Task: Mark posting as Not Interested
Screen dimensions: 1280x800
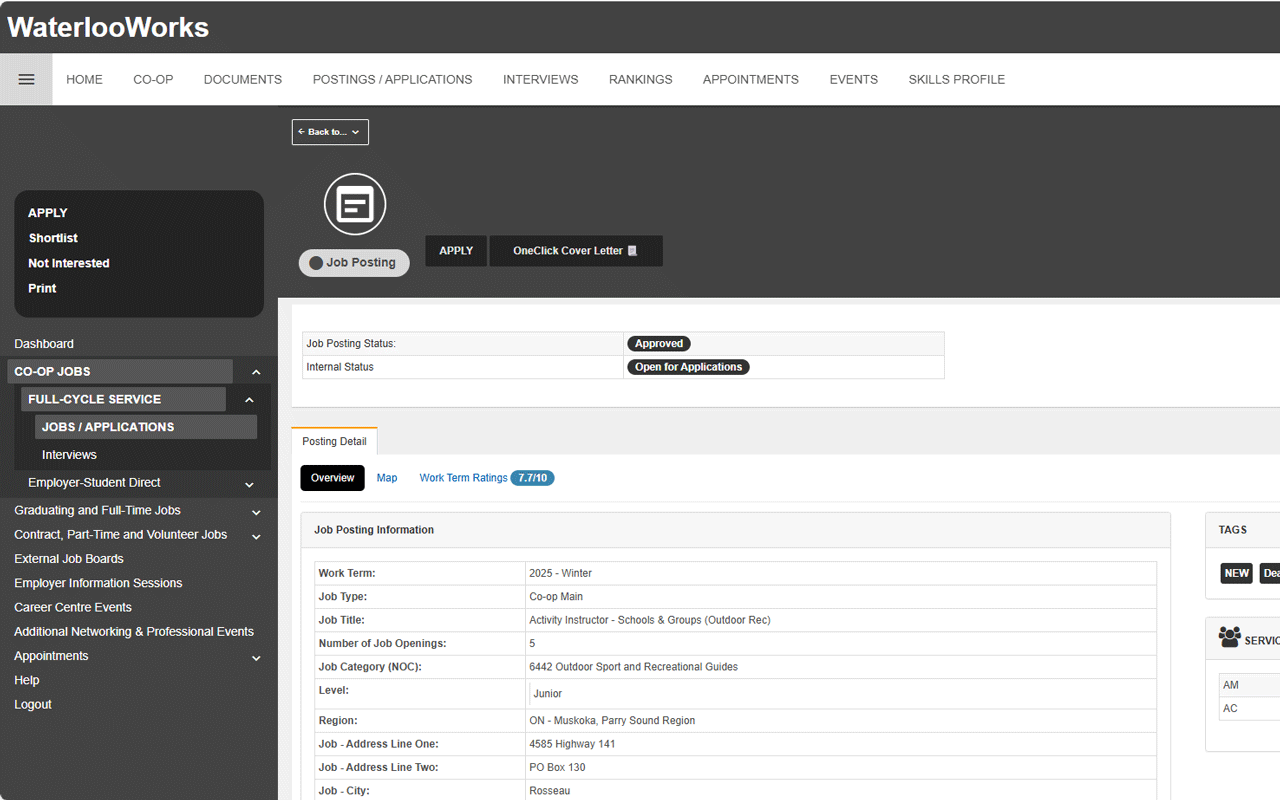Action: click(x=69, y=263)
